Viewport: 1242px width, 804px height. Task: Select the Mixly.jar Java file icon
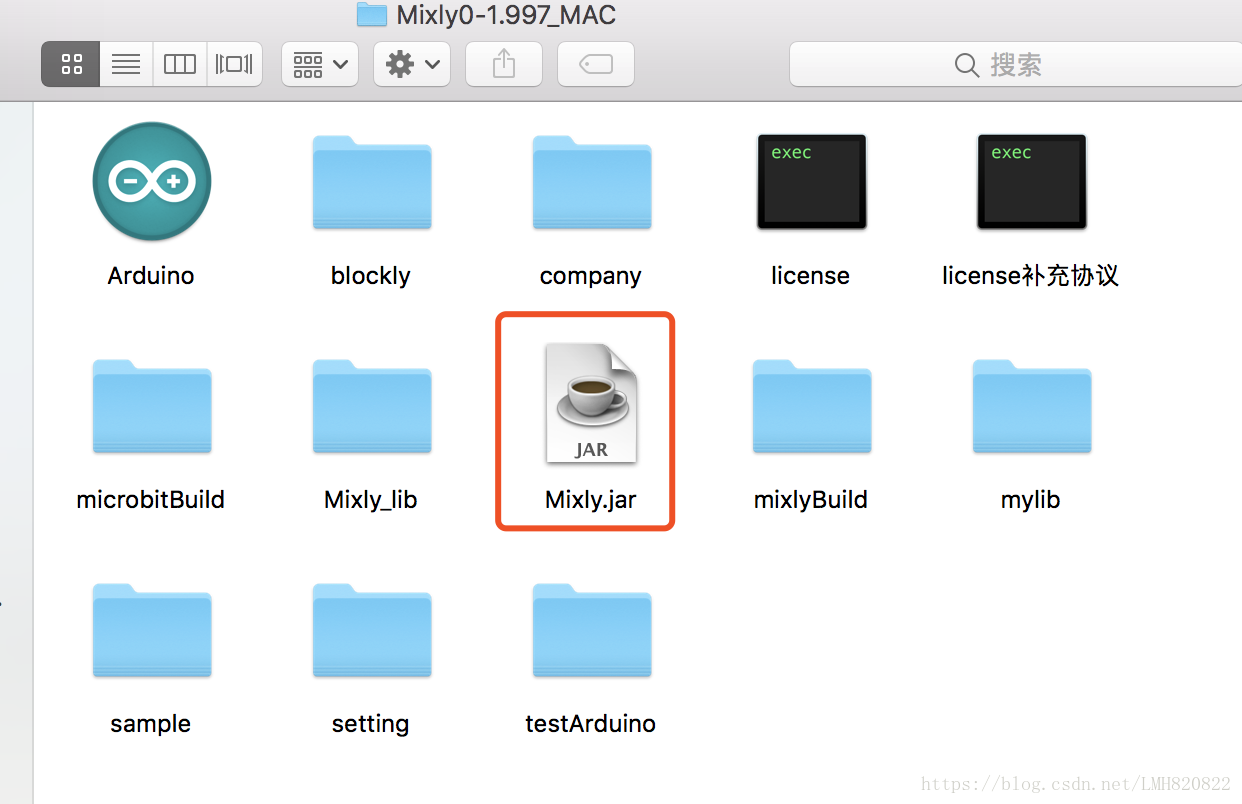click(x=591, y=403)
